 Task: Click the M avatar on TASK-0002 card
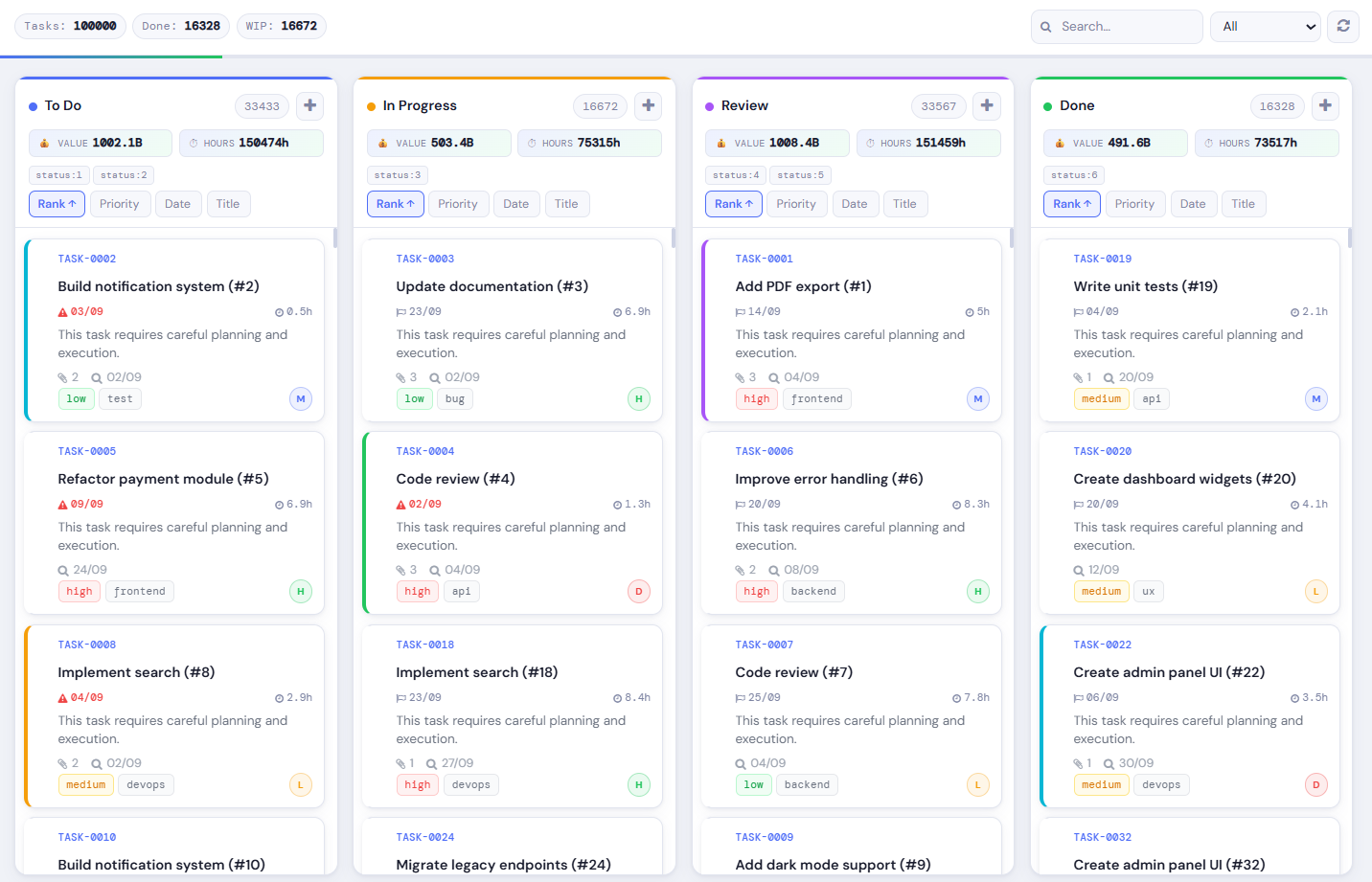(x=301, y=398)
